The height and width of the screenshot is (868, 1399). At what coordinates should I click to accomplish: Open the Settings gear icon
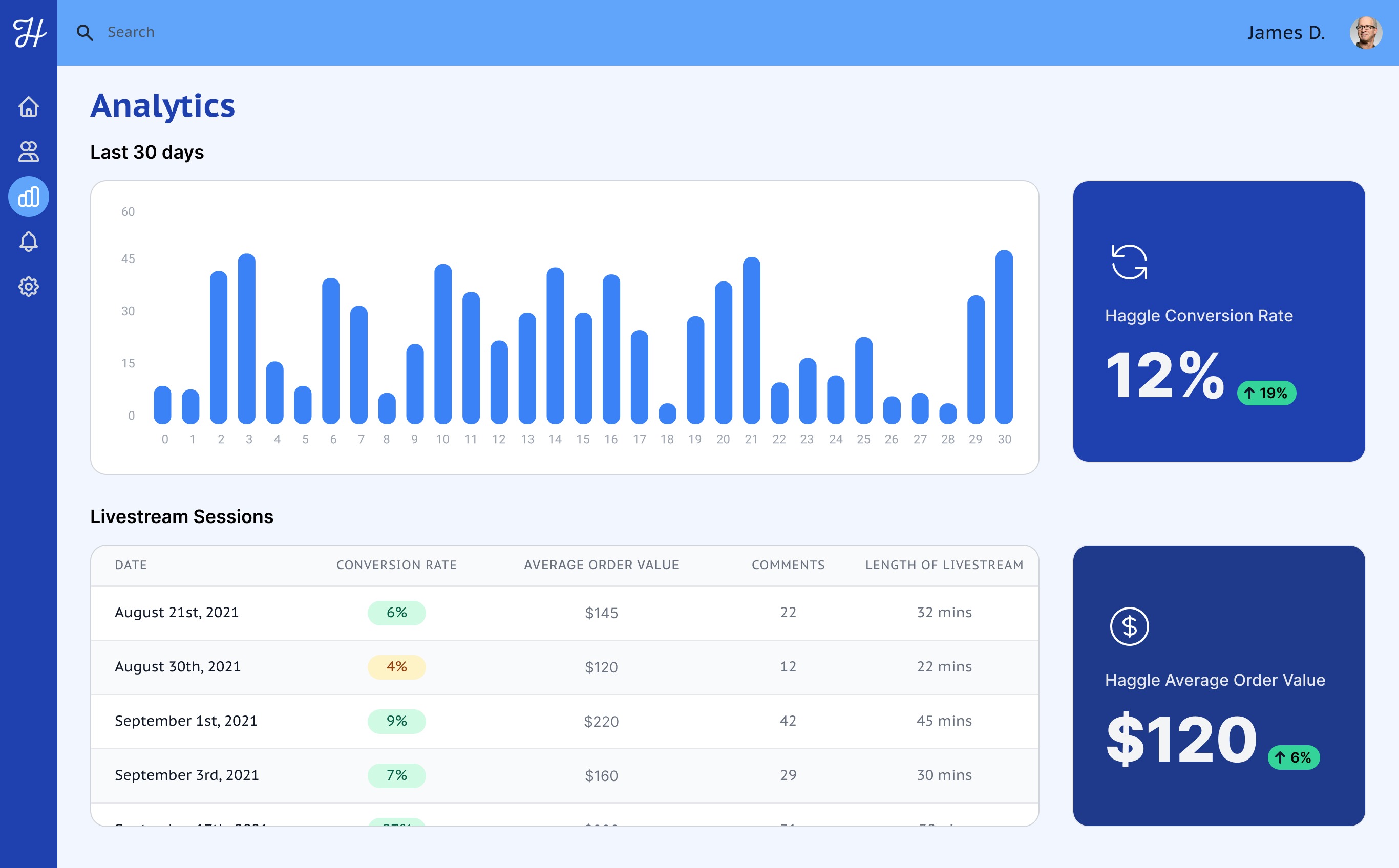(x=29, y=287)
